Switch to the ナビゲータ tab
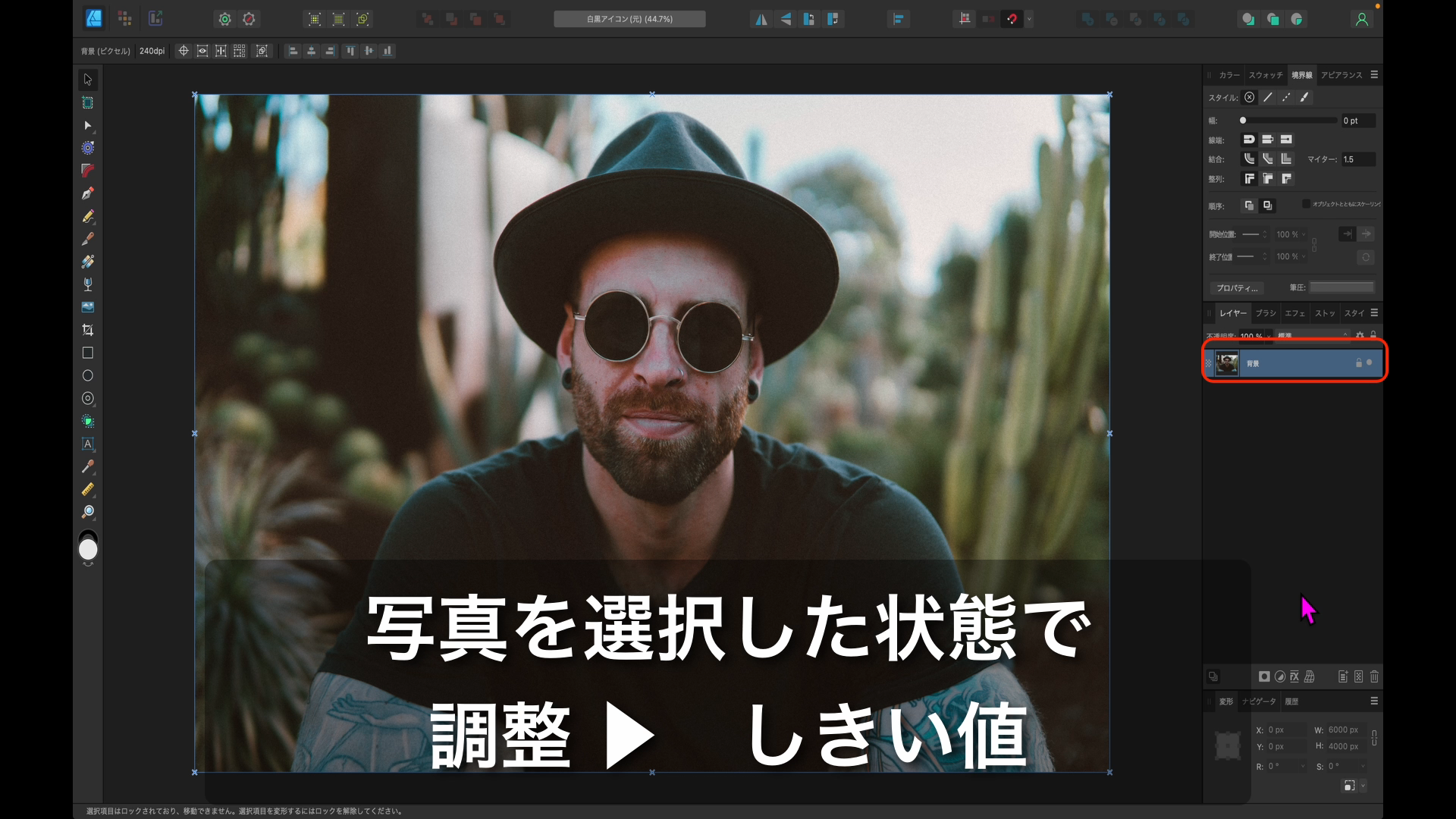The width and height of the screenshot is (1456, 819). pos(1260,701)
